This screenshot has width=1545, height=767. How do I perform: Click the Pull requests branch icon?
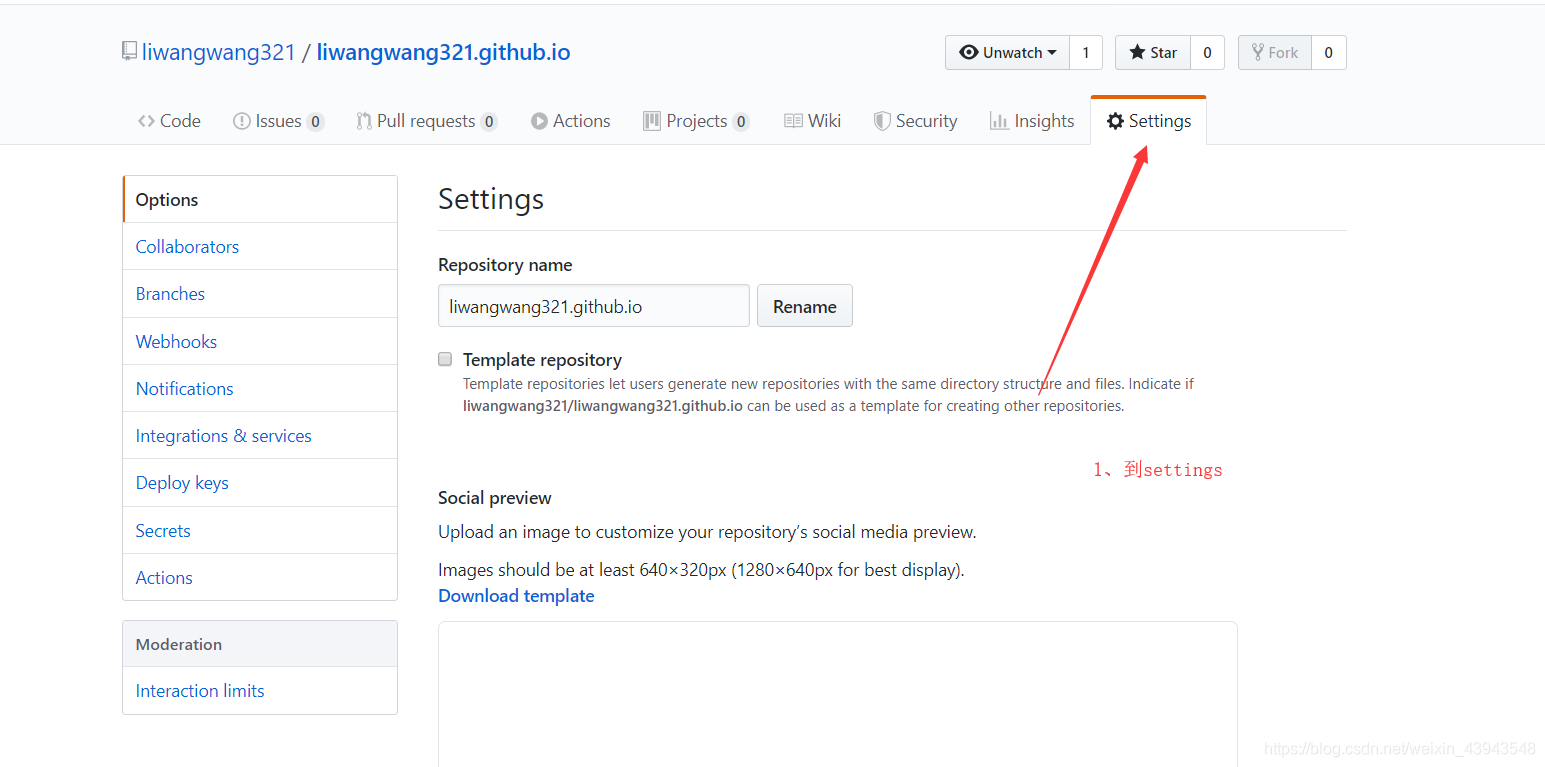click(x=364, y=121)
